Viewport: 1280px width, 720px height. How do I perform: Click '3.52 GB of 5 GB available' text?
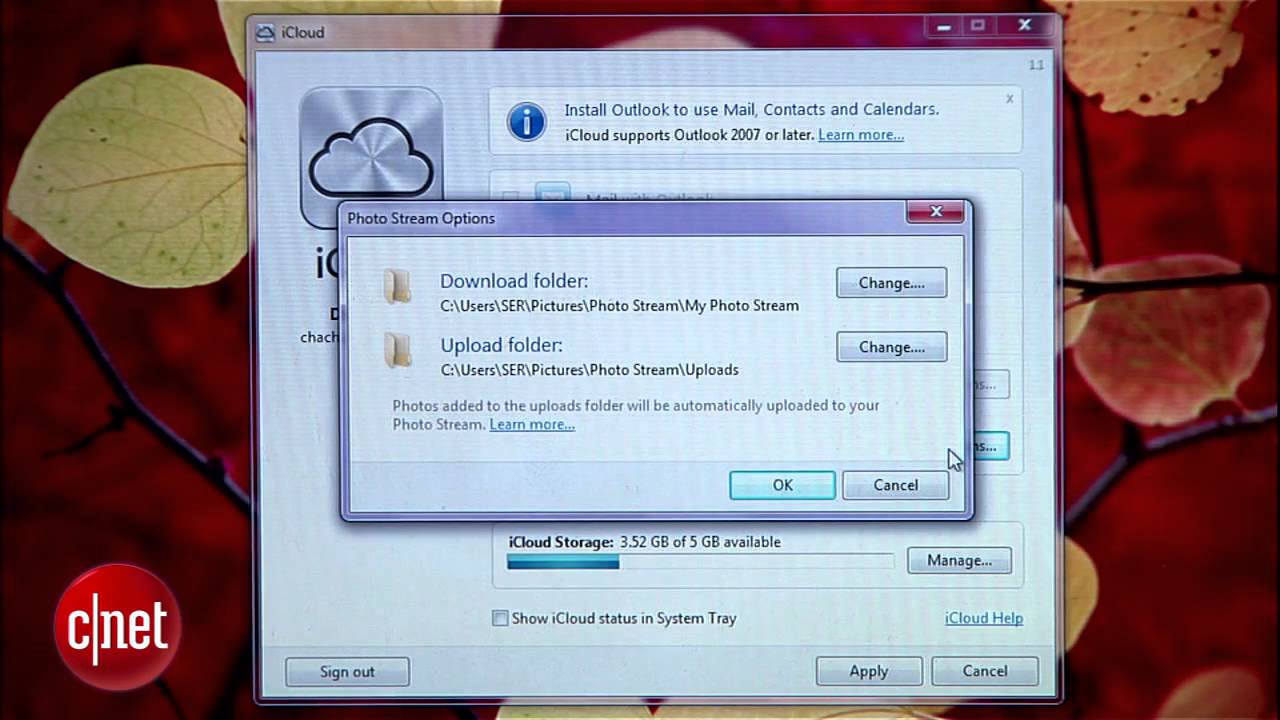point(700,542)
